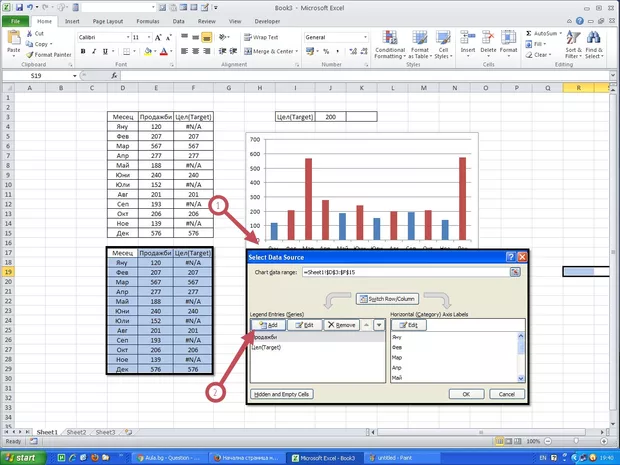620x465 pixels.
Task: Click the Increase Decimal icon
Action: pyautogui.click(x=353, y=51)
